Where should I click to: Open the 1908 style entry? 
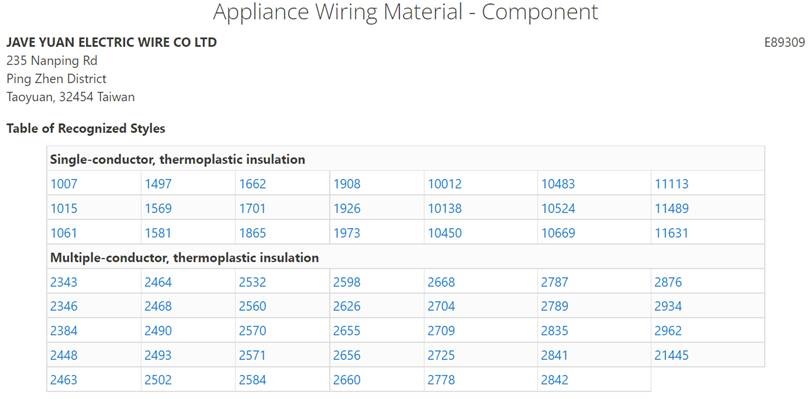347,184
